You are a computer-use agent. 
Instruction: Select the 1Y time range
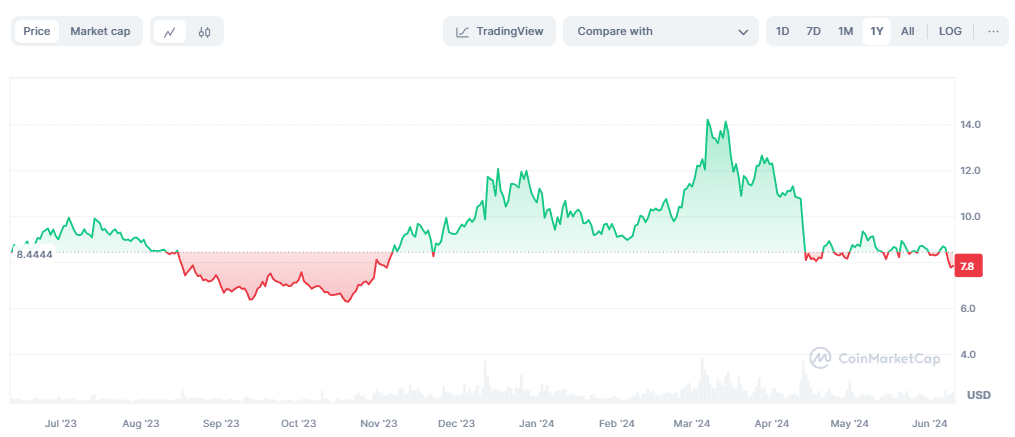click(x=877, y=31)
